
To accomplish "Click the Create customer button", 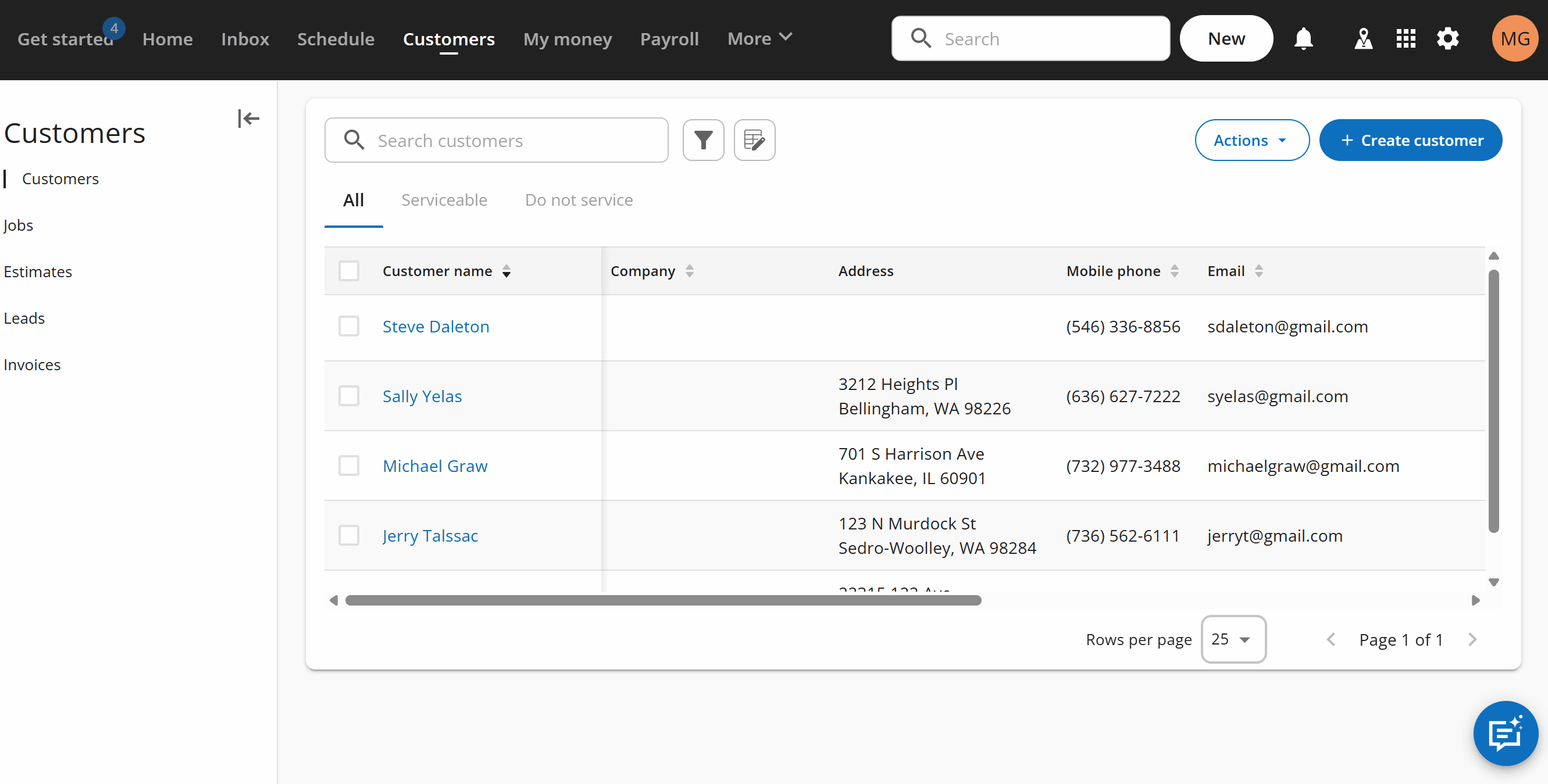I will coord(1410,140).
